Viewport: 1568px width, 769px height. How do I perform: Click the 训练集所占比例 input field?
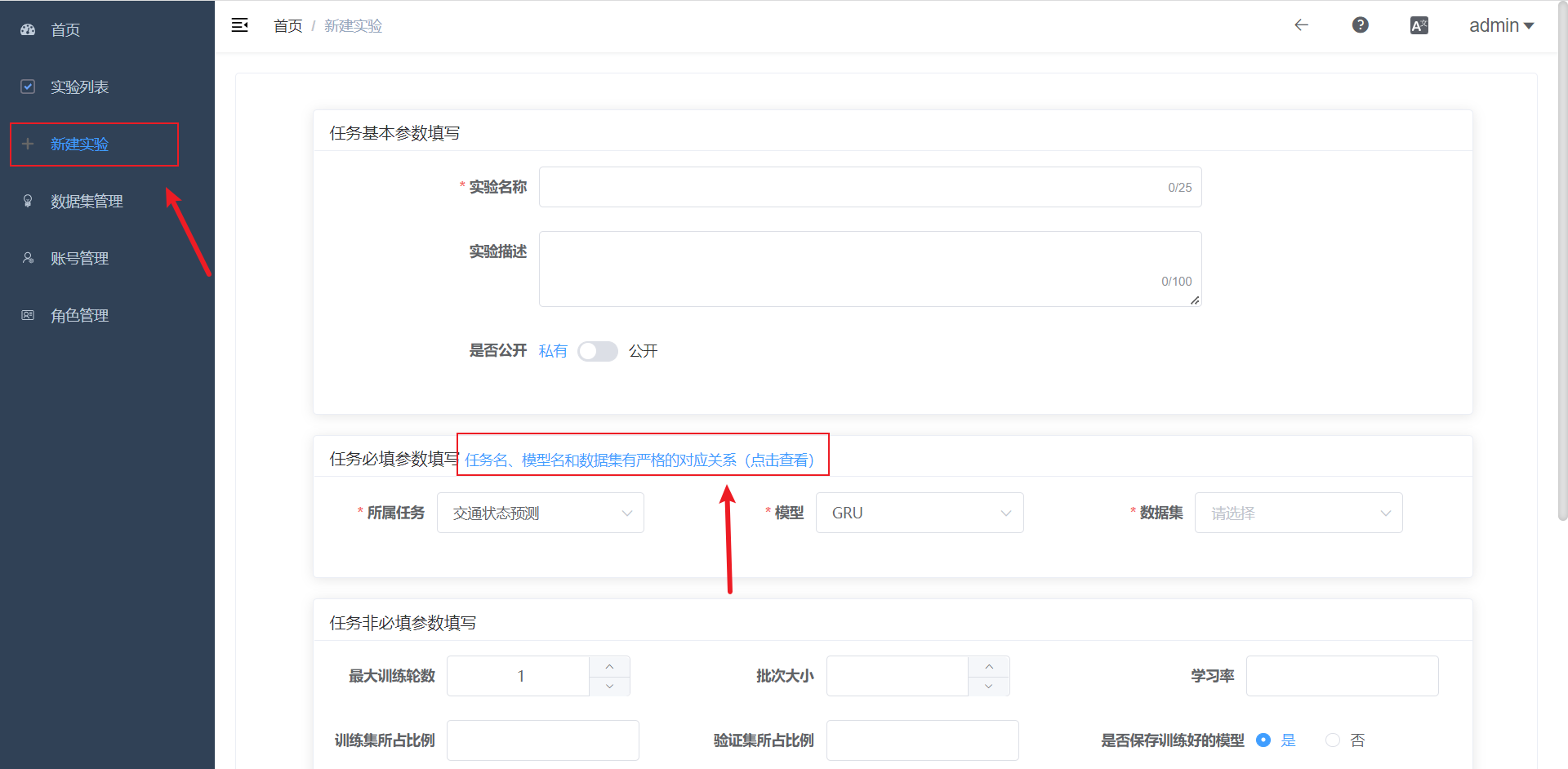[x=543, y=740]
